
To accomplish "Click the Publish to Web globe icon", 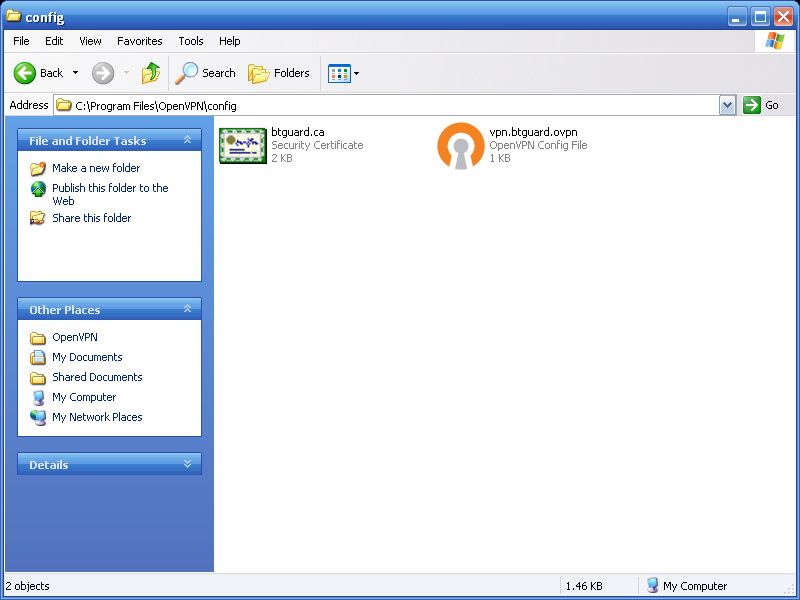I will click(38, 189).
